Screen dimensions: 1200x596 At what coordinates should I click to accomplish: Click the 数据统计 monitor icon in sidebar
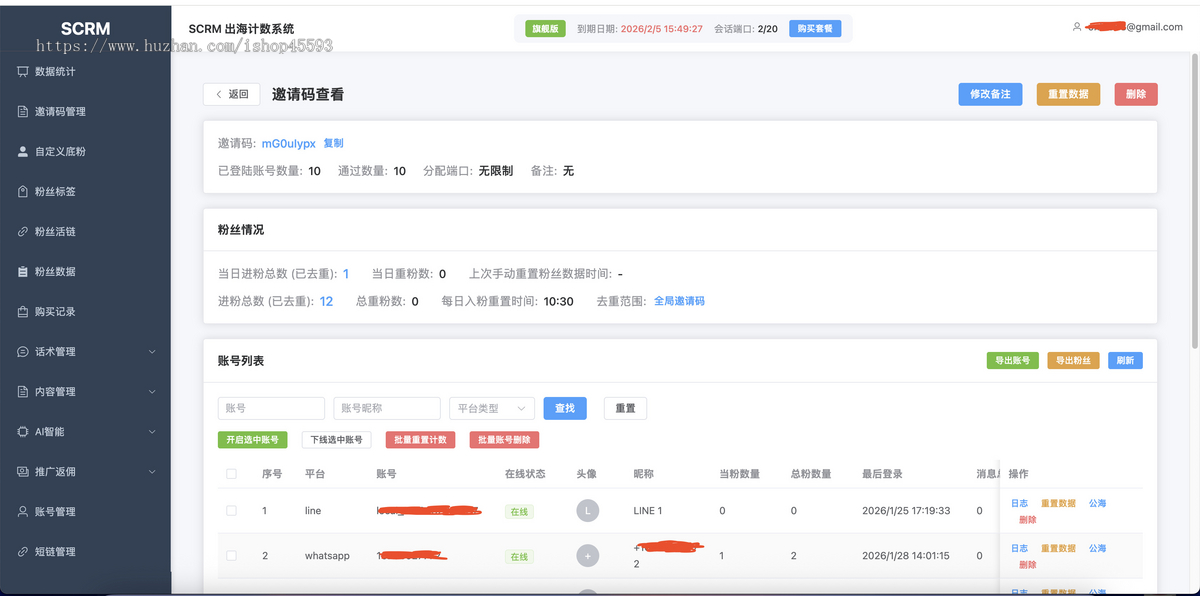pyautogui.click(x=23, y=72)
